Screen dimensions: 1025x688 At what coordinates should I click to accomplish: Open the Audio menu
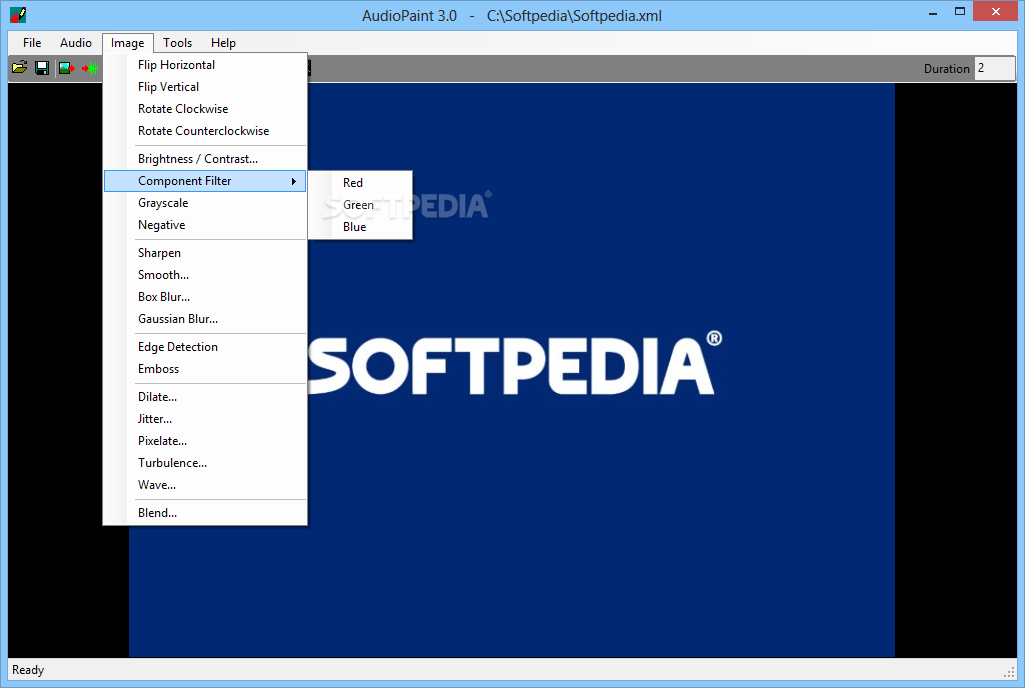pyautogui.click(x=76, y=43)
